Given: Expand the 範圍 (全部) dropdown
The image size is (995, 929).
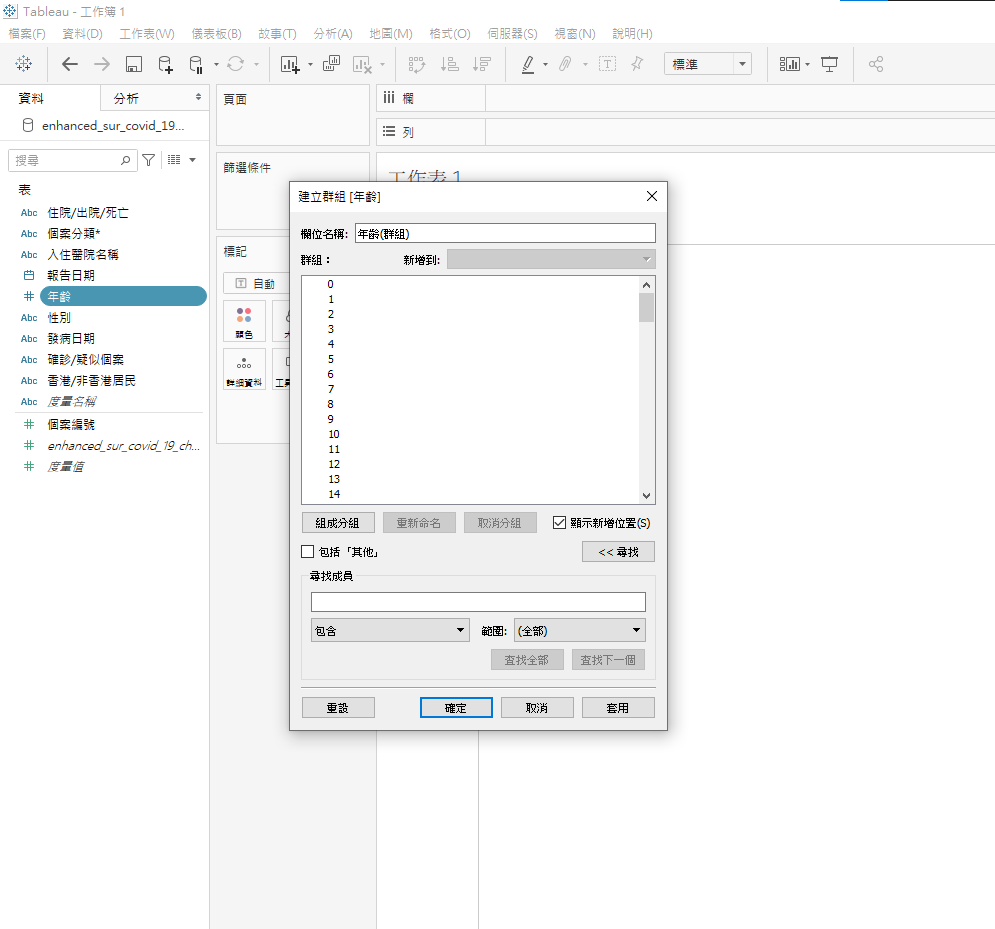Looking at the screenshot, I should [579, 630].
